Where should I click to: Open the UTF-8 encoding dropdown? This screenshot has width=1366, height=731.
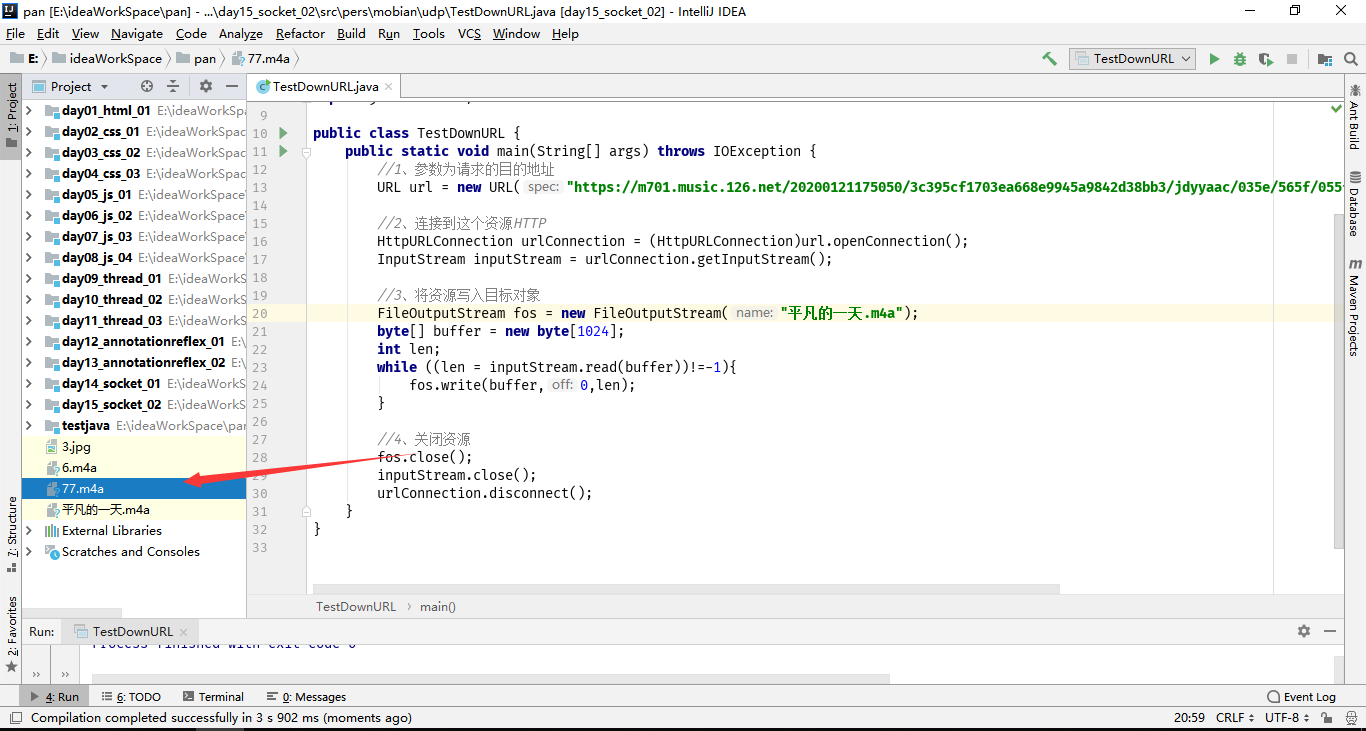tap(1287, 717)
